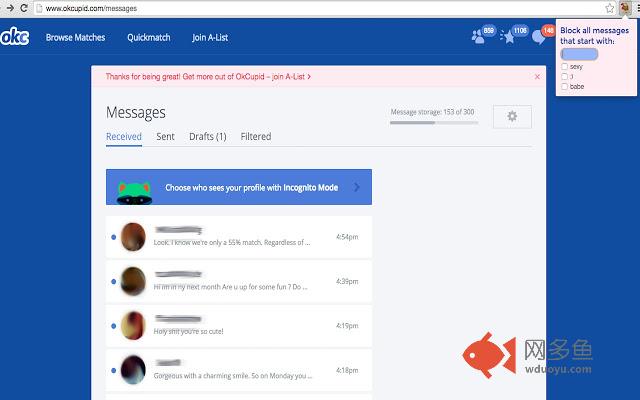Viewport: 640px width, 400px height.
Task: Focus the block phrase input field
Action: coord(580,54)
